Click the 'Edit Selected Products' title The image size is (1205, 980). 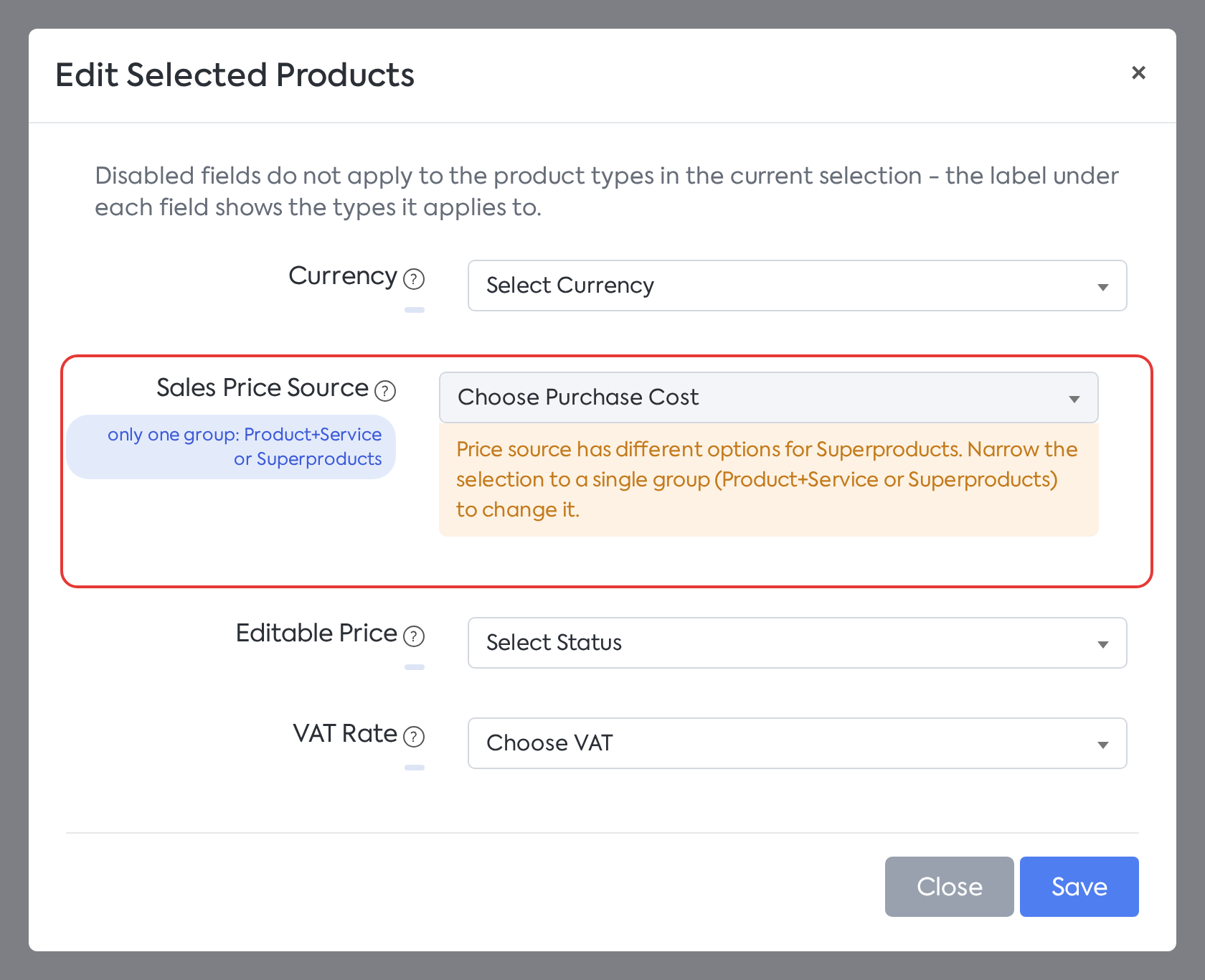click(x=235, y=75)
